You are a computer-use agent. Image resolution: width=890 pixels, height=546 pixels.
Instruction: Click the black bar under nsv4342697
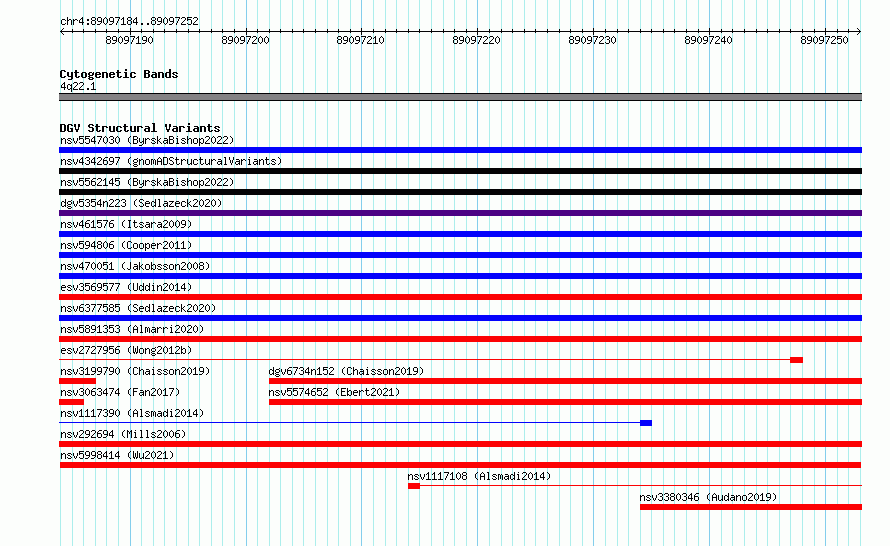(460, 171)
